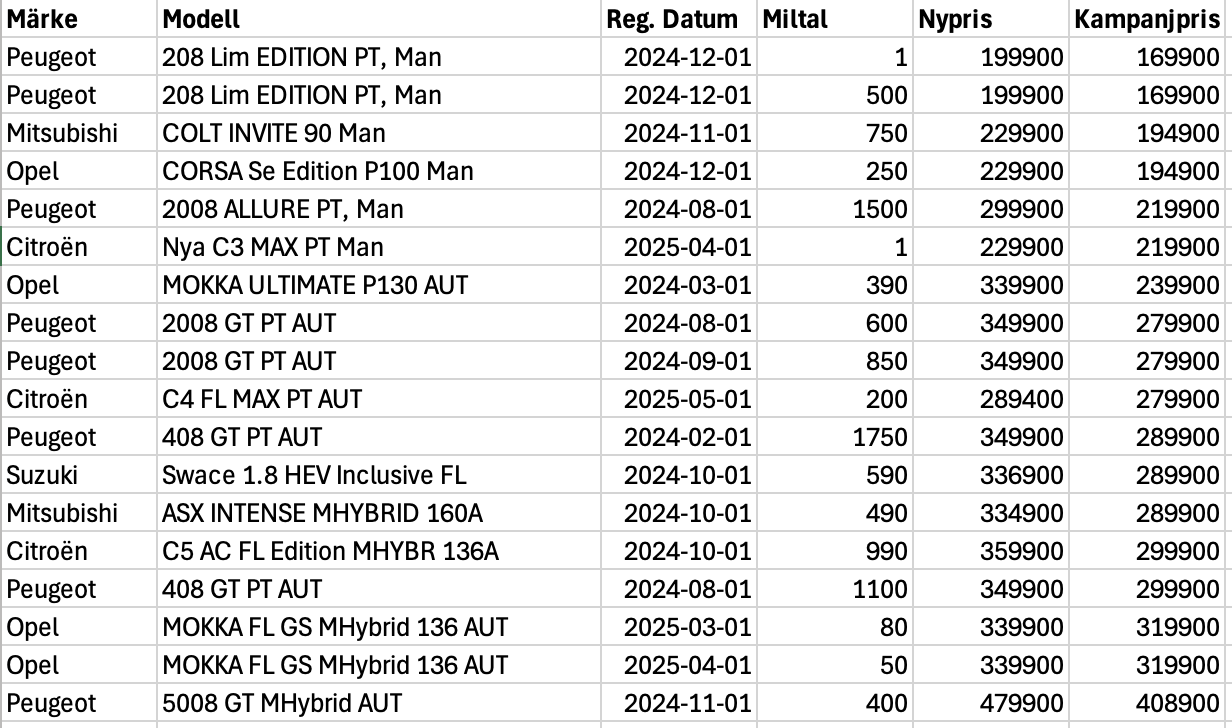Select the Kampanjpris header cell

pos(1149,19)
